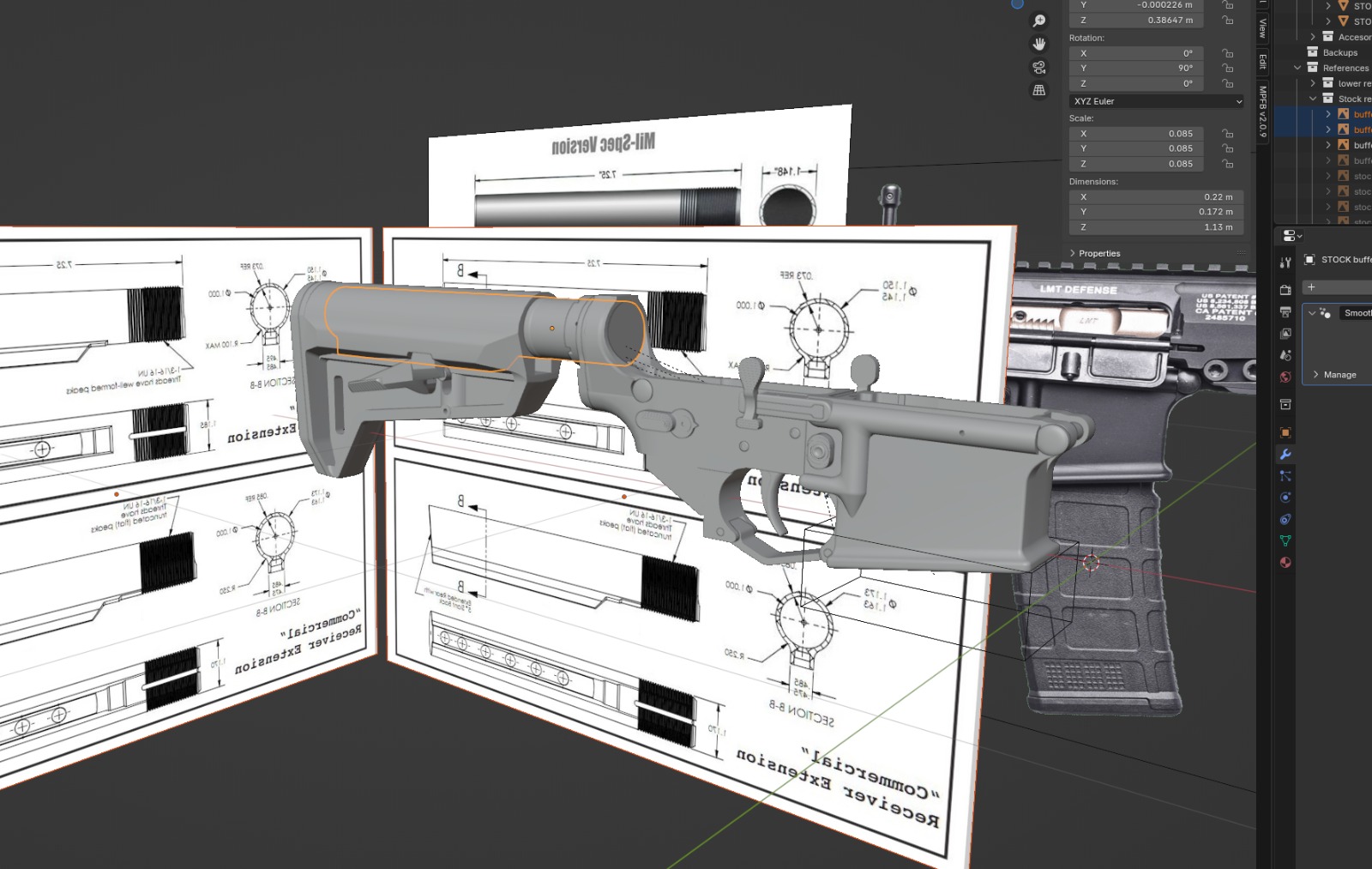Collapse the Stock re collection
Image resolution: width=1372 pixels, height=869 pixels.
(1313, 99)
